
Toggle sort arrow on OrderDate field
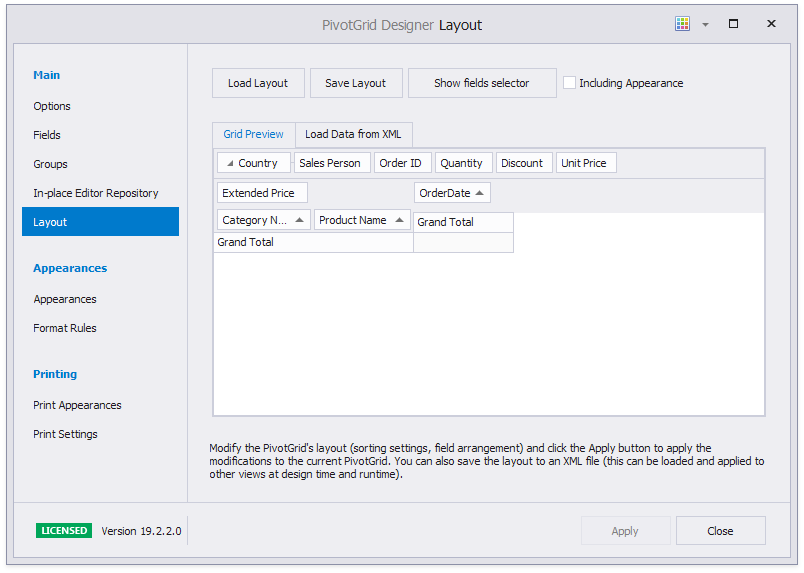click(479, 193)
